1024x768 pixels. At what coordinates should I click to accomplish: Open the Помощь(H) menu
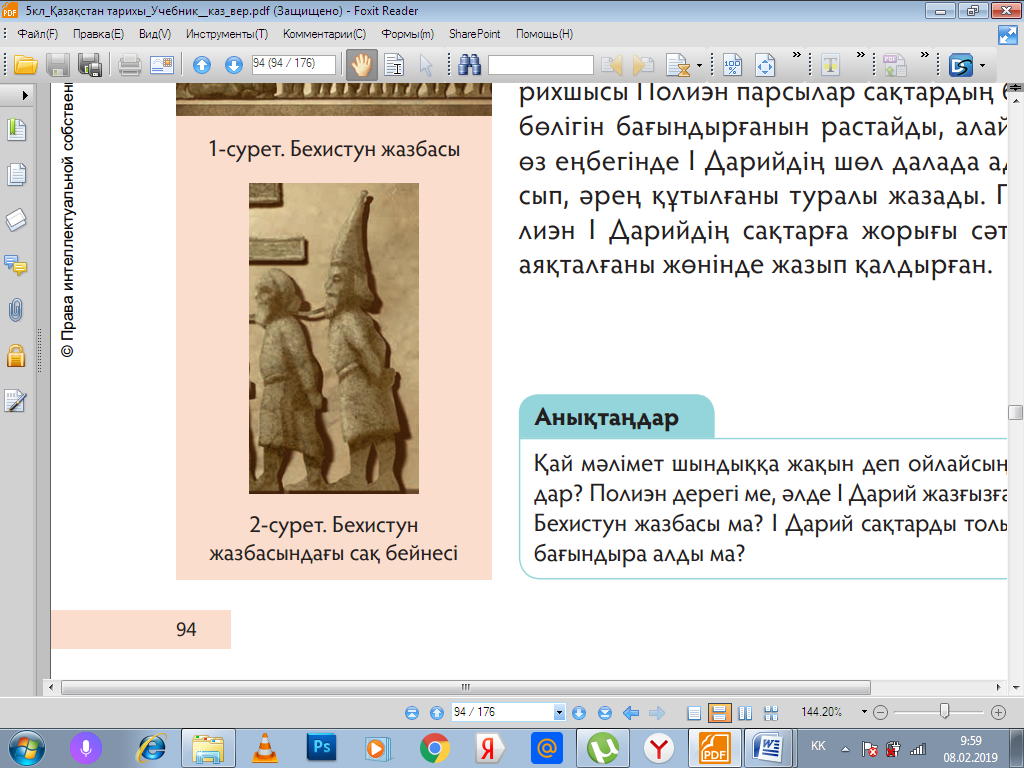point(544,34)
